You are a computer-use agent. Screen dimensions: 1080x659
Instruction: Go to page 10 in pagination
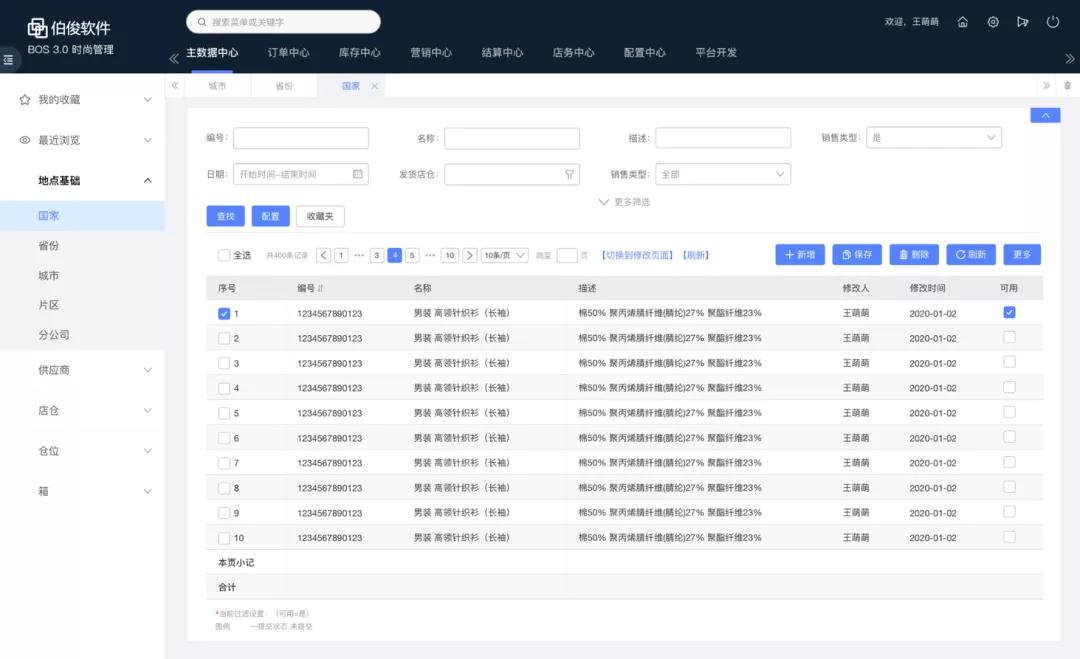click(449, 255)
